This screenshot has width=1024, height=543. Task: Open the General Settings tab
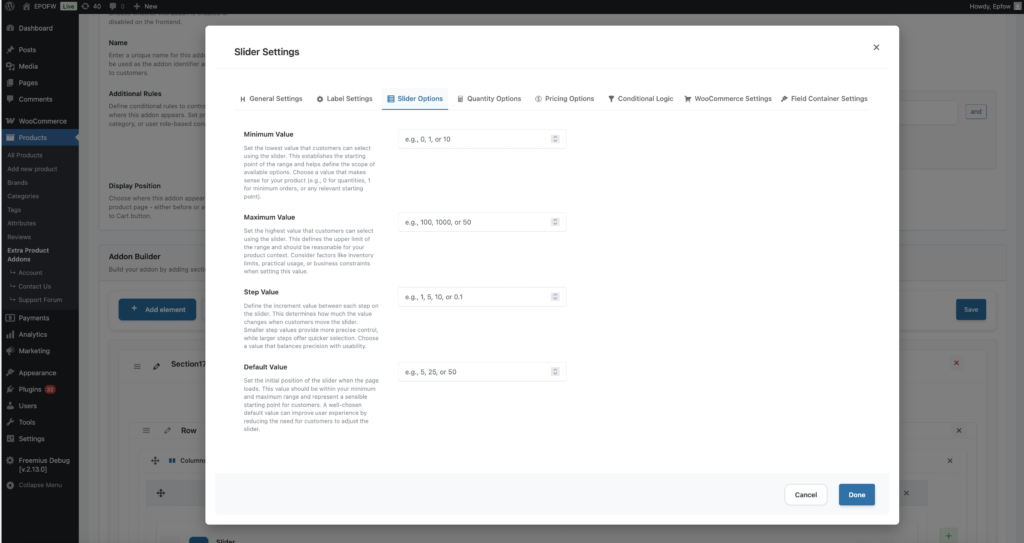pos(271,99)
